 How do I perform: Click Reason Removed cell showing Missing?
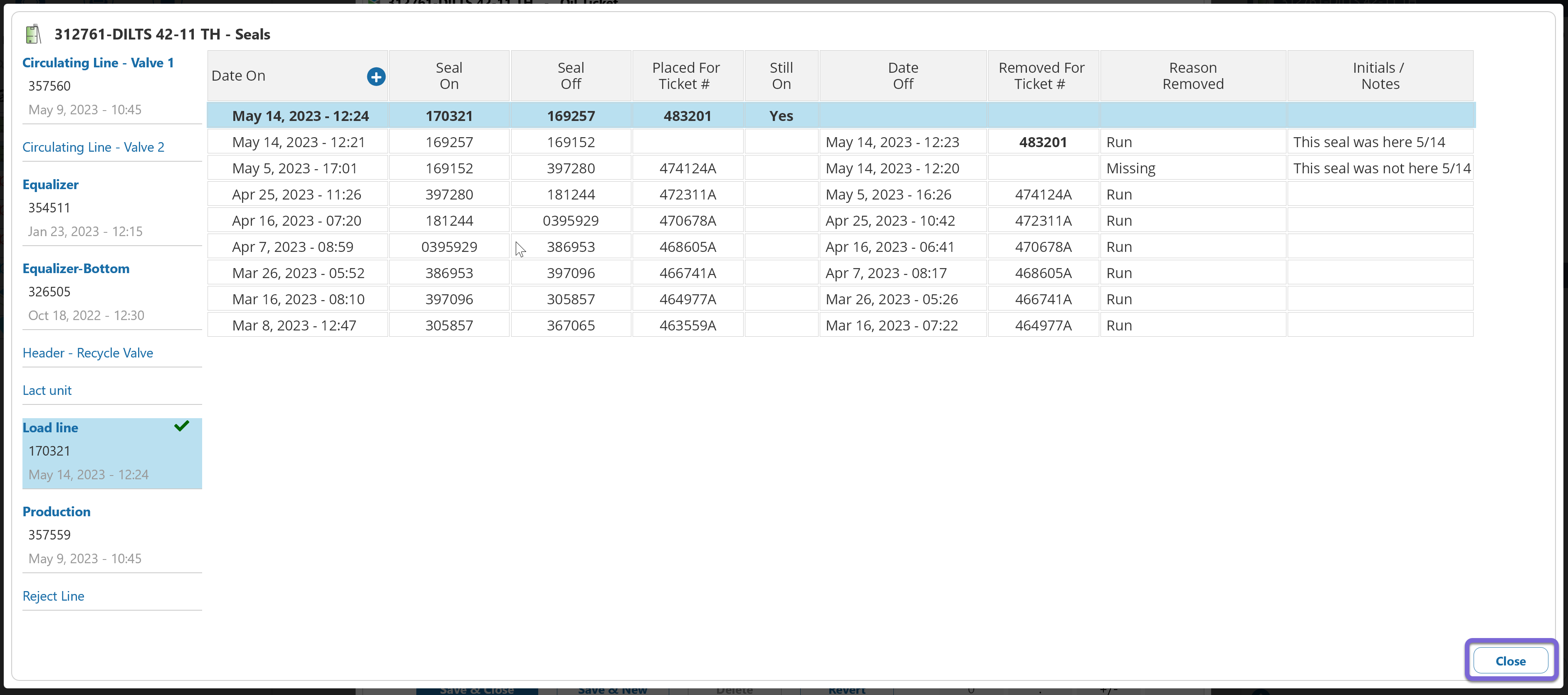click(1130, 168)
